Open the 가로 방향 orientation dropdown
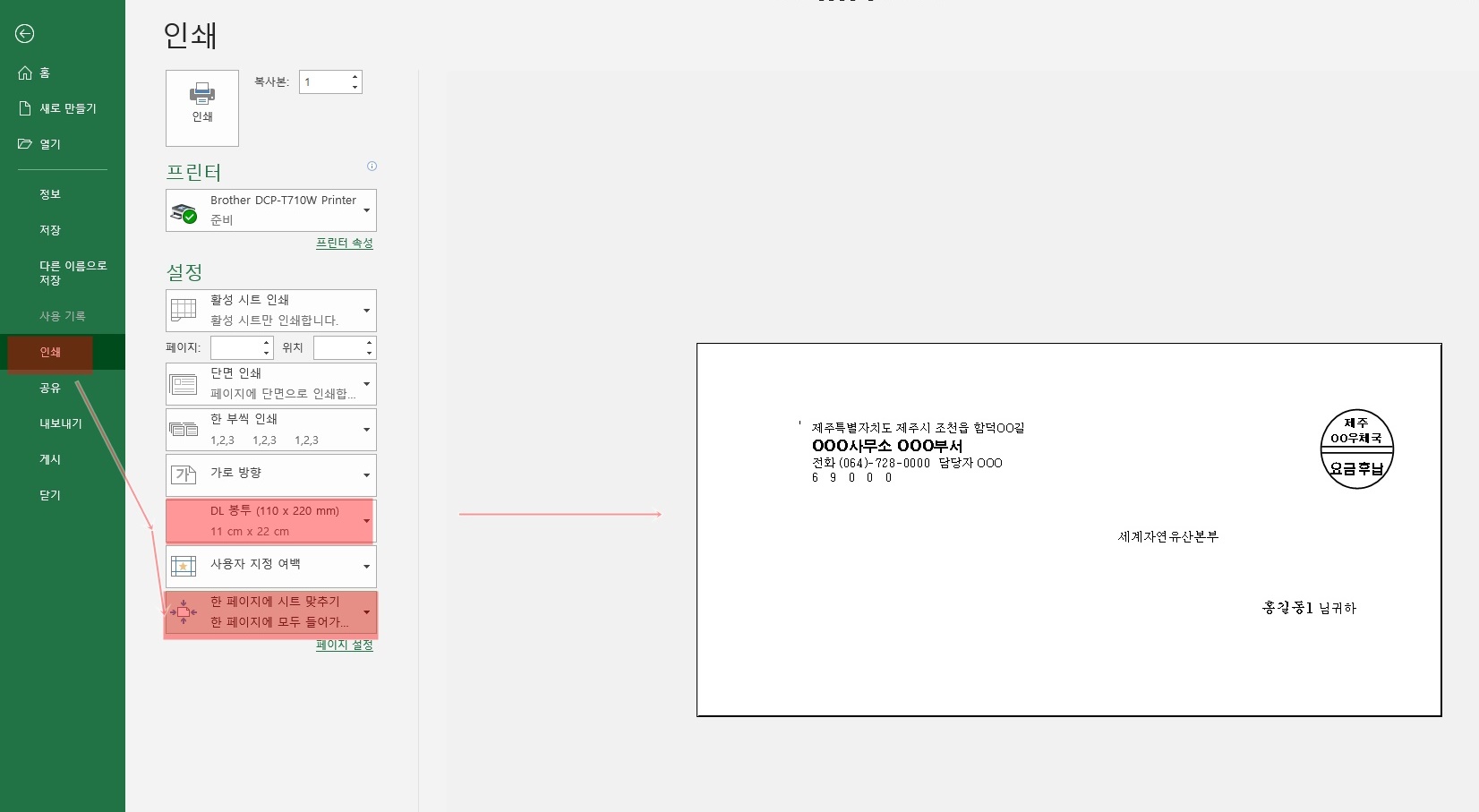1479x812 pixels. [271, 475]
